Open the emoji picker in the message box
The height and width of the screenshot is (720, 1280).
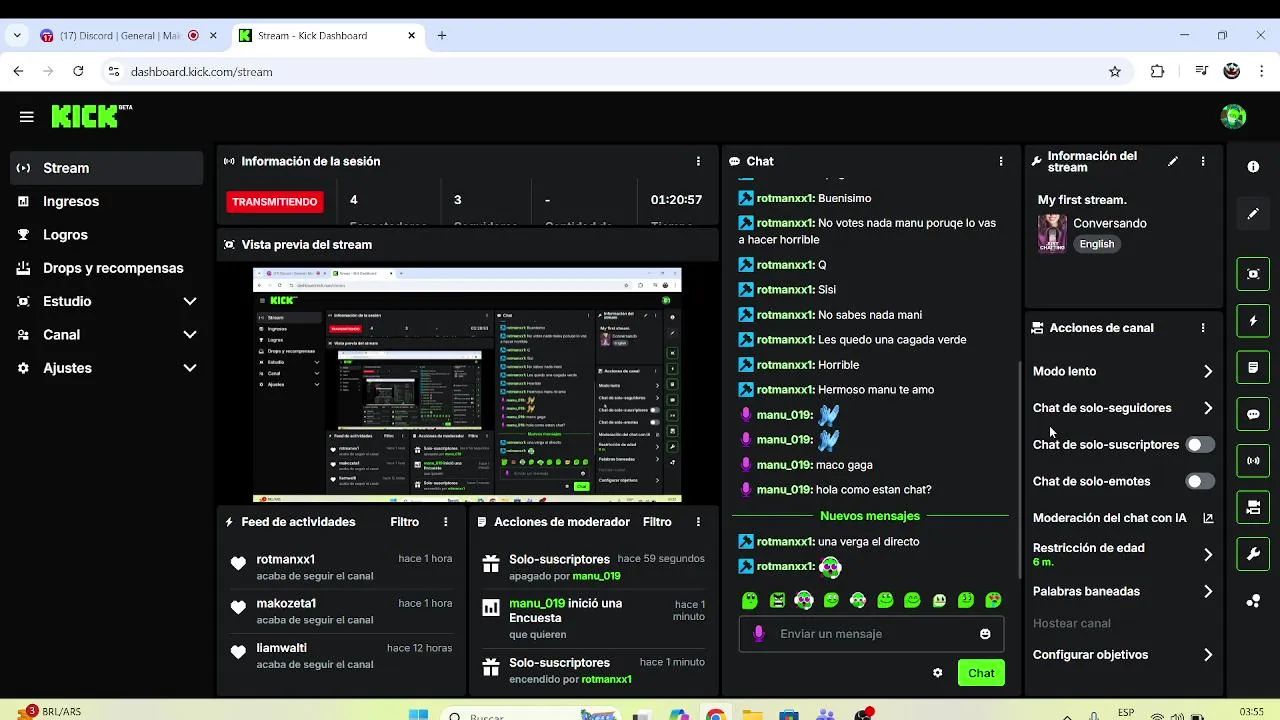coord(985,634)
